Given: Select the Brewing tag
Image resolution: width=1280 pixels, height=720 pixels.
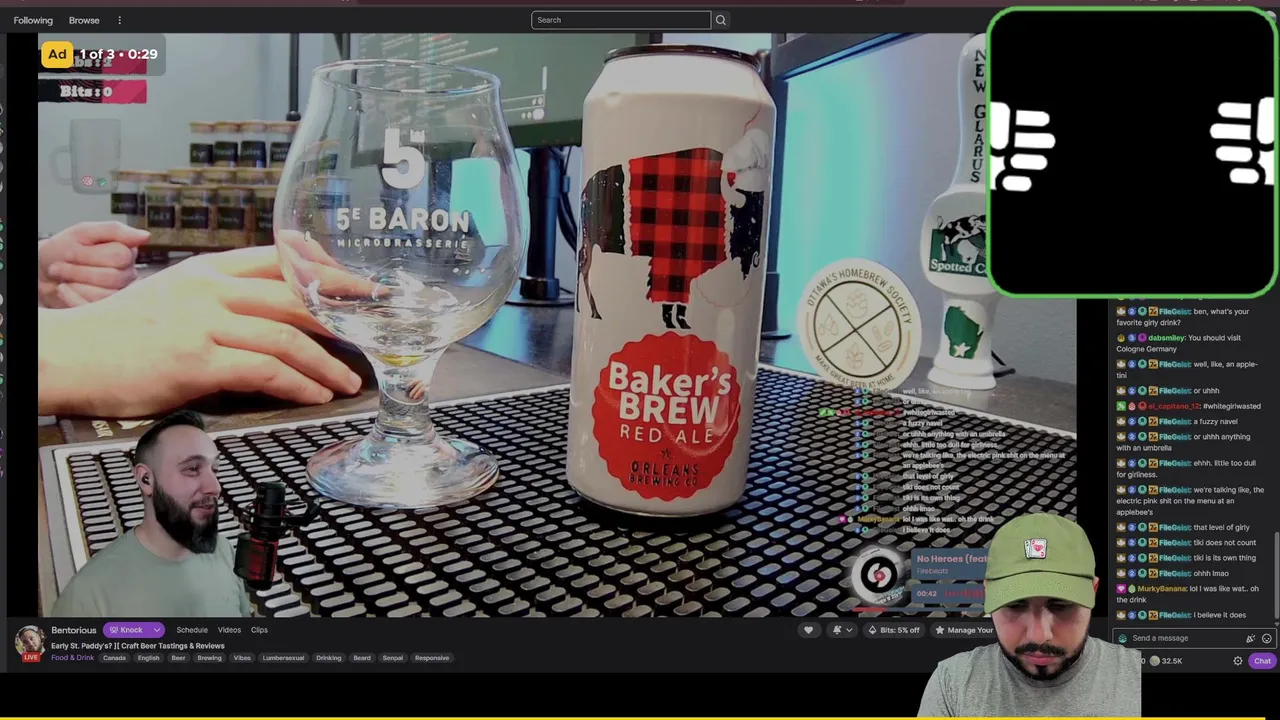Looking at the screenshot, I should [209, 658].
